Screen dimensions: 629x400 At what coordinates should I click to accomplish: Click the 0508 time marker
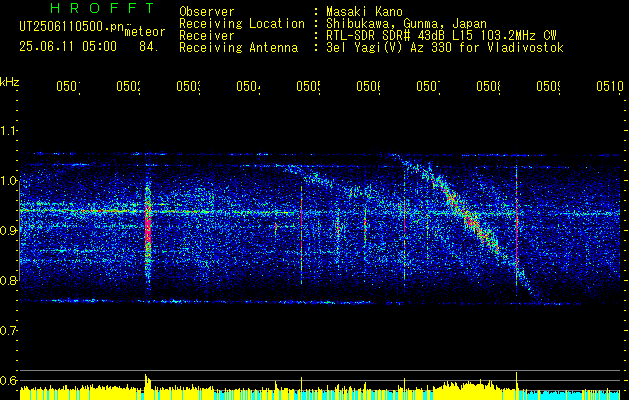[488, 87]
